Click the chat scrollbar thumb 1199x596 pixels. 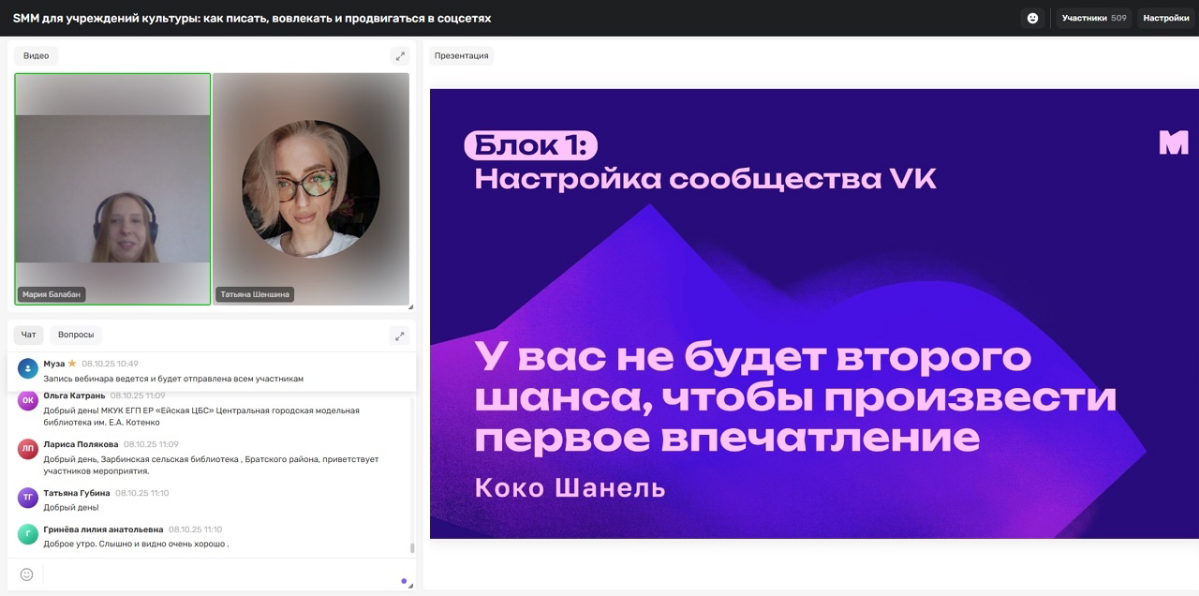pyautogui.click(x=412, y=548)
